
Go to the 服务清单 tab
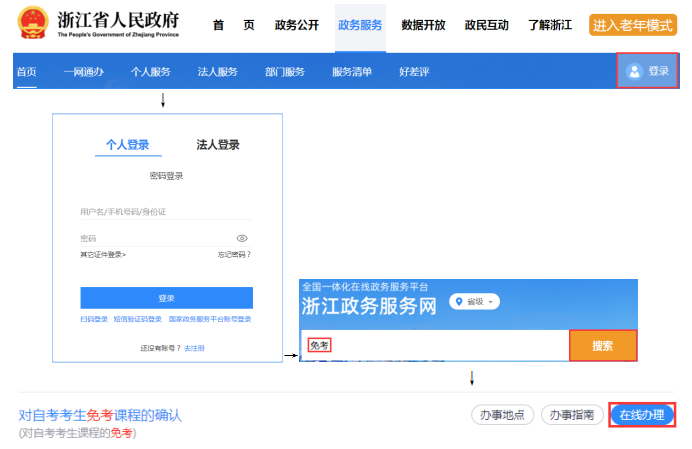(x=352, y=72)
